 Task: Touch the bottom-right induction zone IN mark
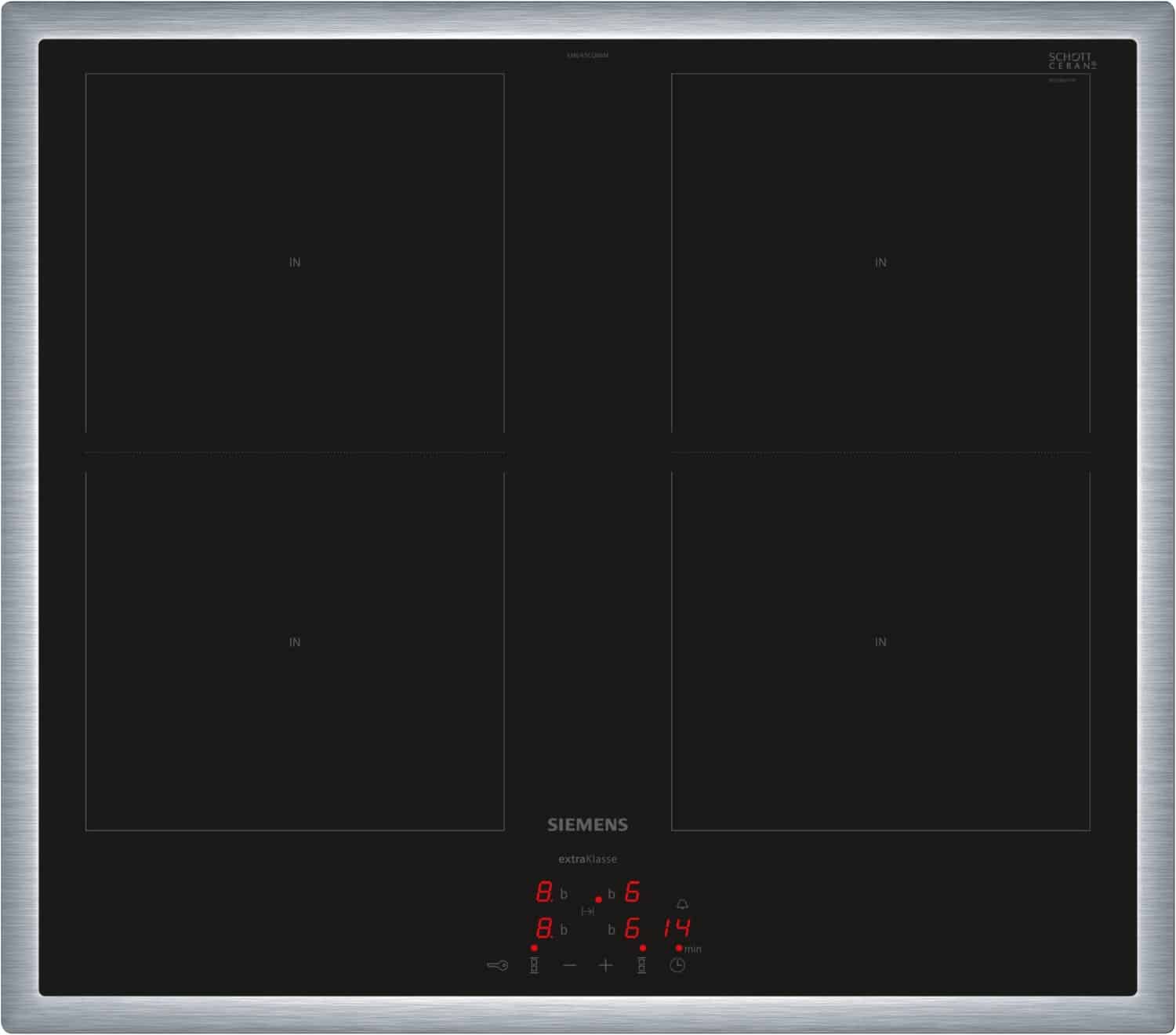tap(880, 642)
